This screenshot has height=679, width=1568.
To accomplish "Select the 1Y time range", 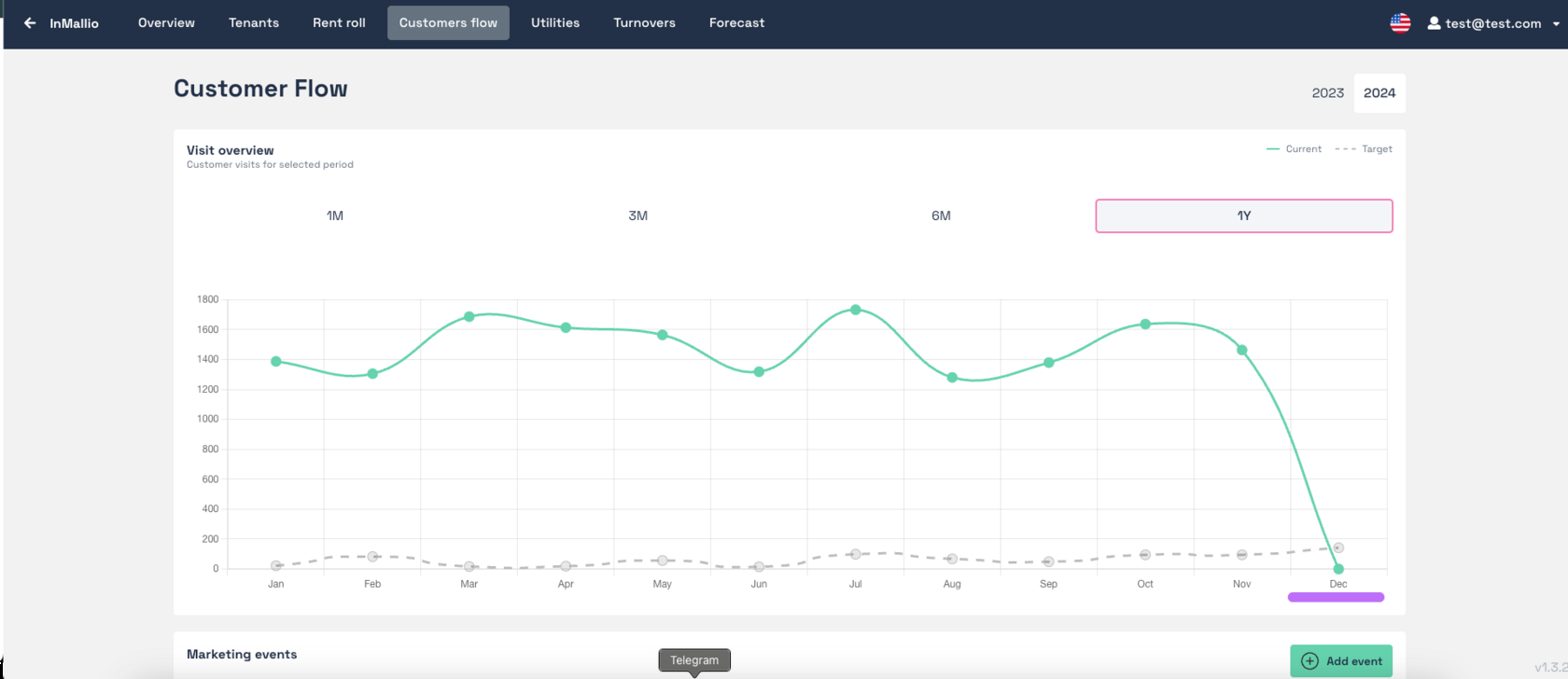I will pyautogui.click(x=1244, y=215).
